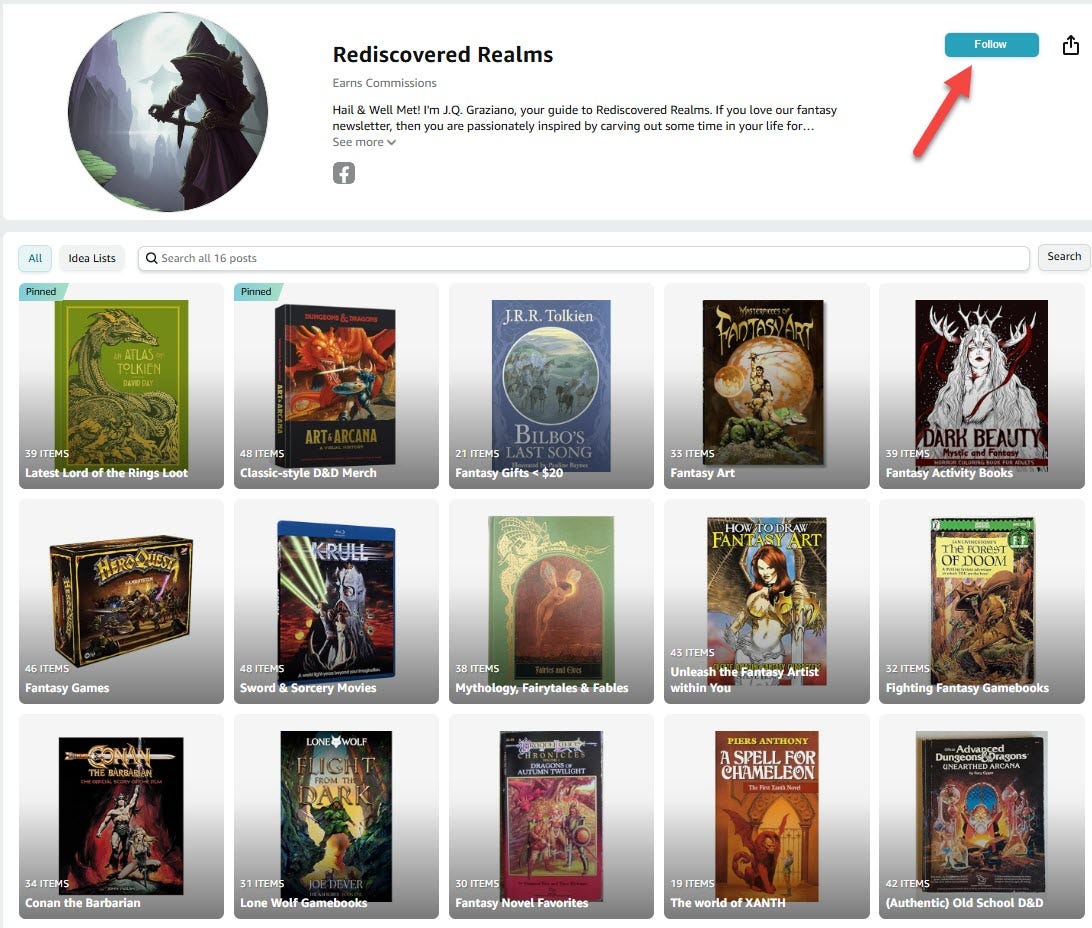The height and width of the screenshot is (928, 1092).
Task: Click Pinned badge on the Art & Arcana card
Action: [x=257, y=292]
